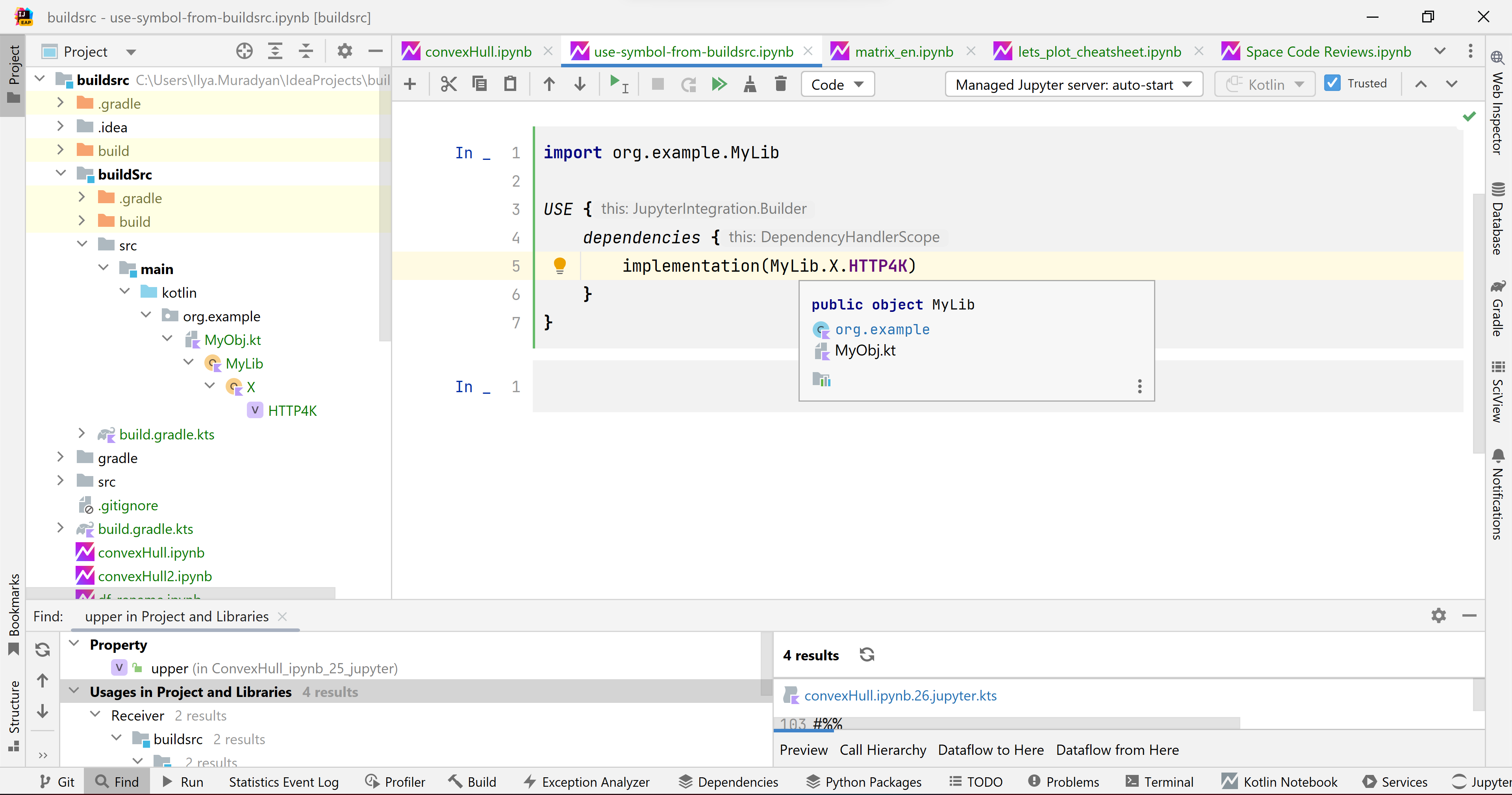Select convexHull2.ipynb in project tree
1512x795 pixels.
155,576
